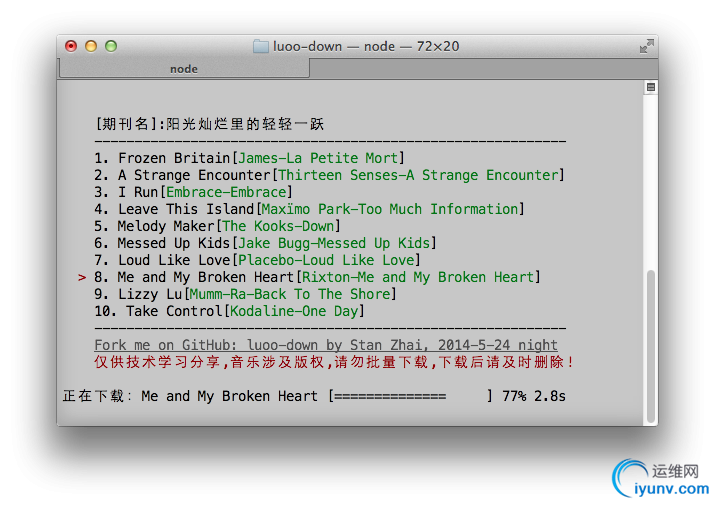This screenshot has height=505, width=715.
Task: Select track 10 Take Control
Action: pyautogui.click(x=229, y=311)
